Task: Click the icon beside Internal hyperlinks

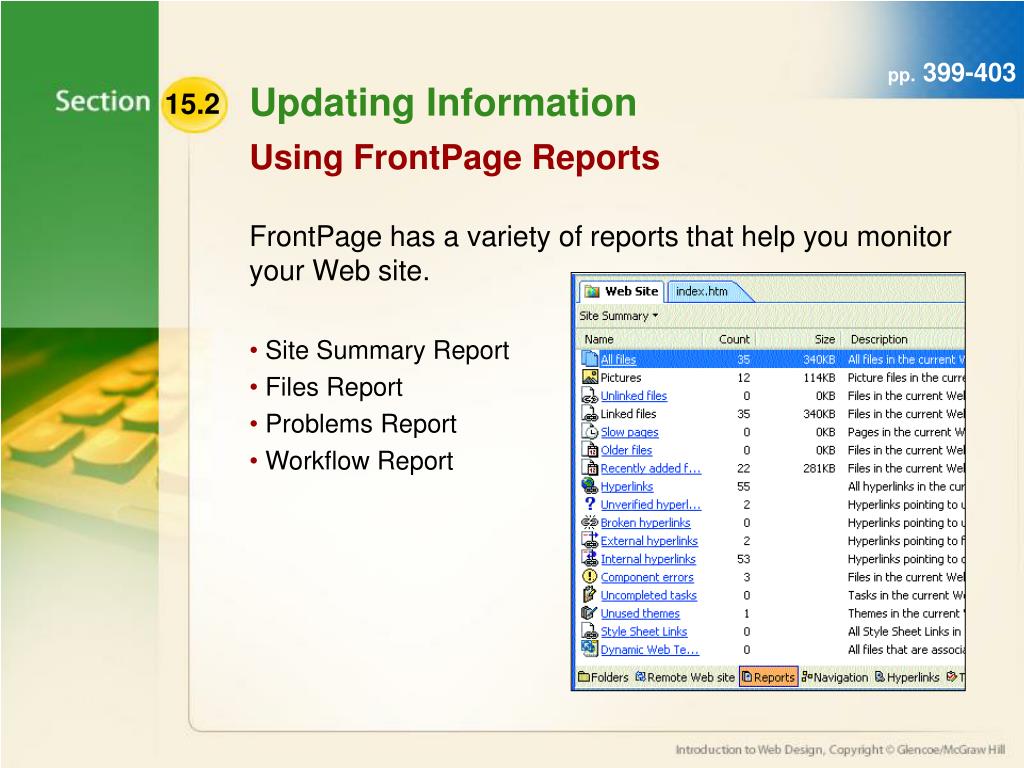Action: point(590,559)
